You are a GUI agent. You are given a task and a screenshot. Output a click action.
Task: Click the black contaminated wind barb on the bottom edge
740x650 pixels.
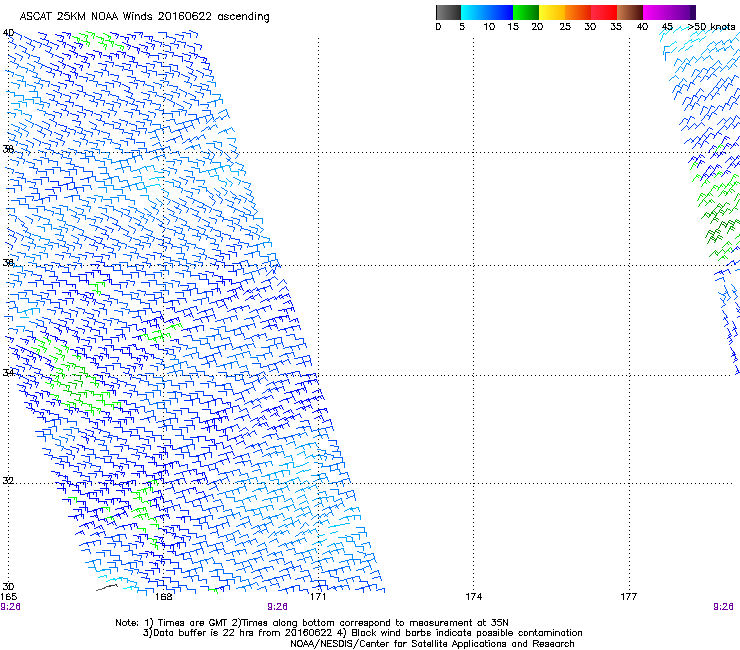click(x=107, y=587)
